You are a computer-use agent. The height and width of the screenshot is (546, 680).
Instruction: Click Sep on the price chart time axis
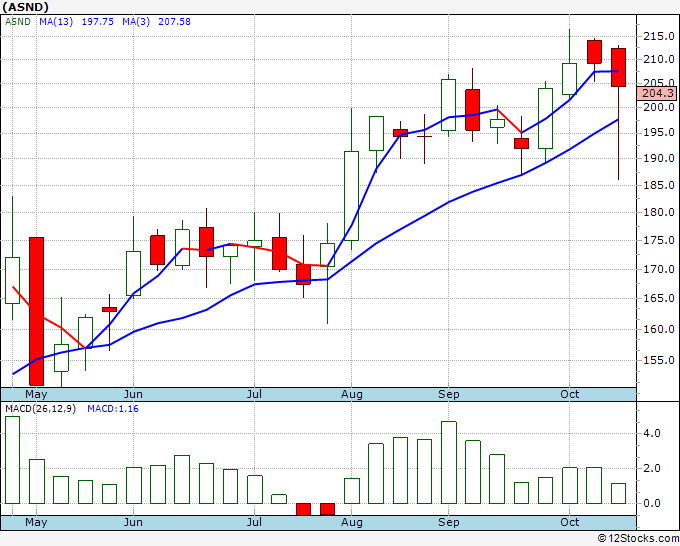click(x=448, y=394)
